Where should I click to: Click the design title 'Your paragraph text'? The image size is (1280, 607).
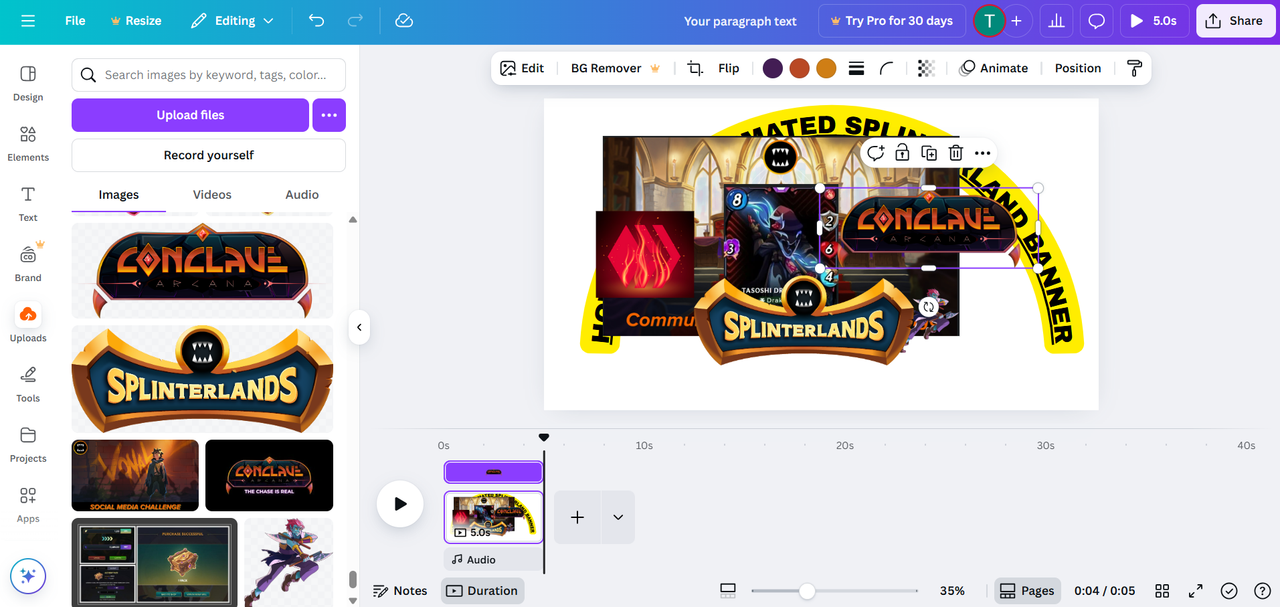(x=741, y=21)
